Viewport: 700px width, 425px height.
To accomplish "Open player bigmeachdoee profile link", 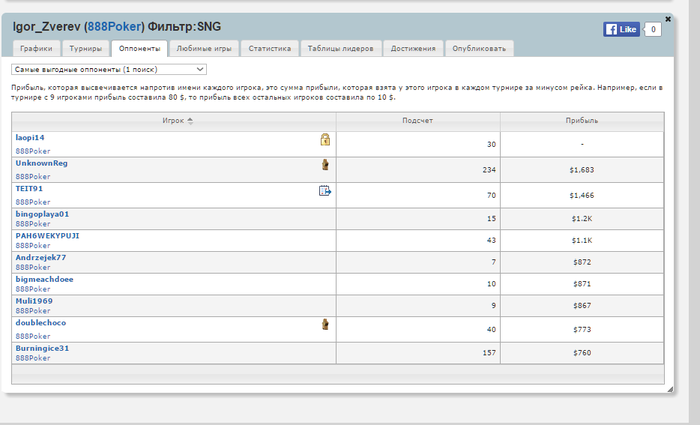I will coord(44,279).
